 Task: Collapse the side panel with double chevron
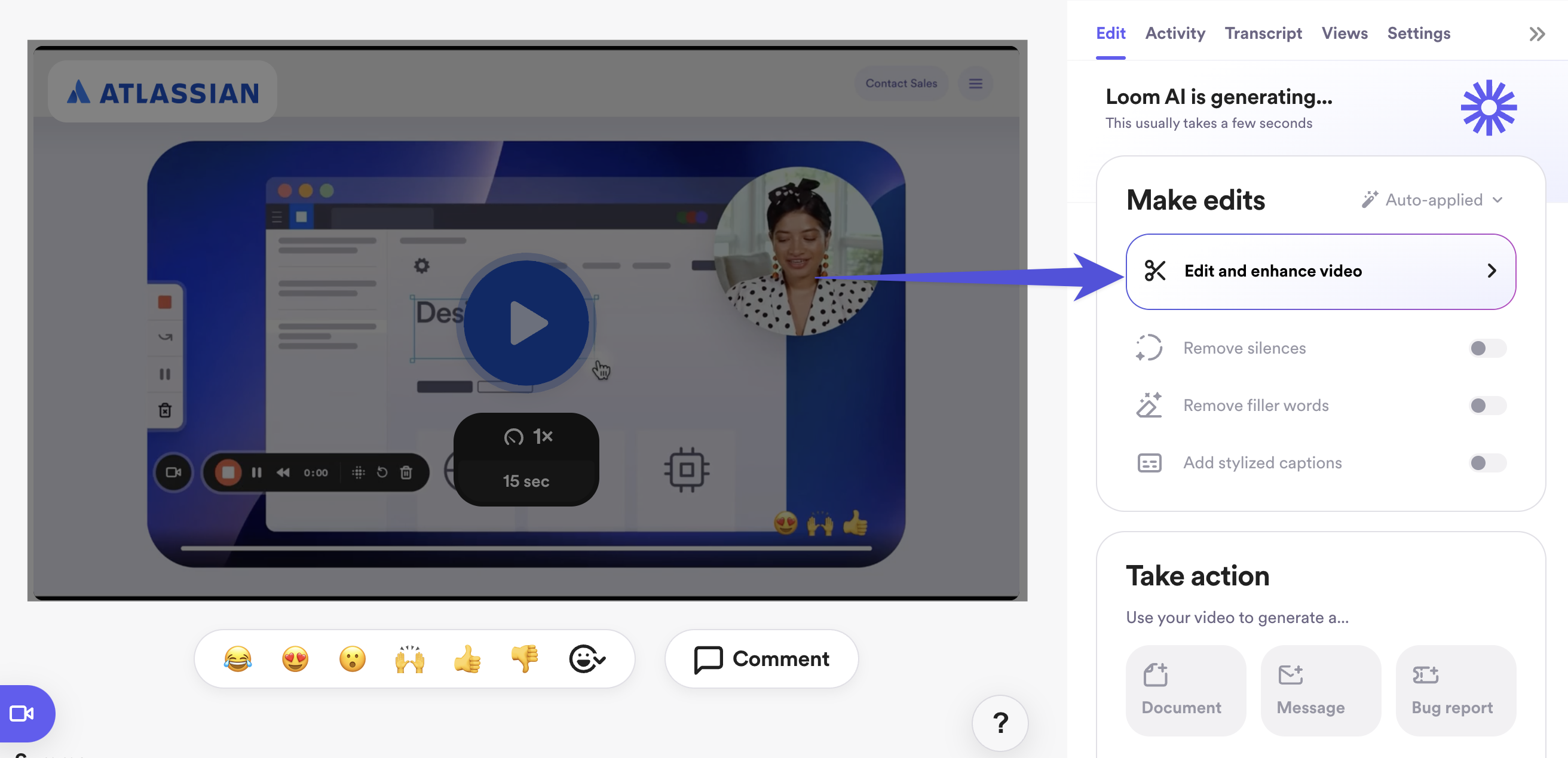[x=1536, y=34]
